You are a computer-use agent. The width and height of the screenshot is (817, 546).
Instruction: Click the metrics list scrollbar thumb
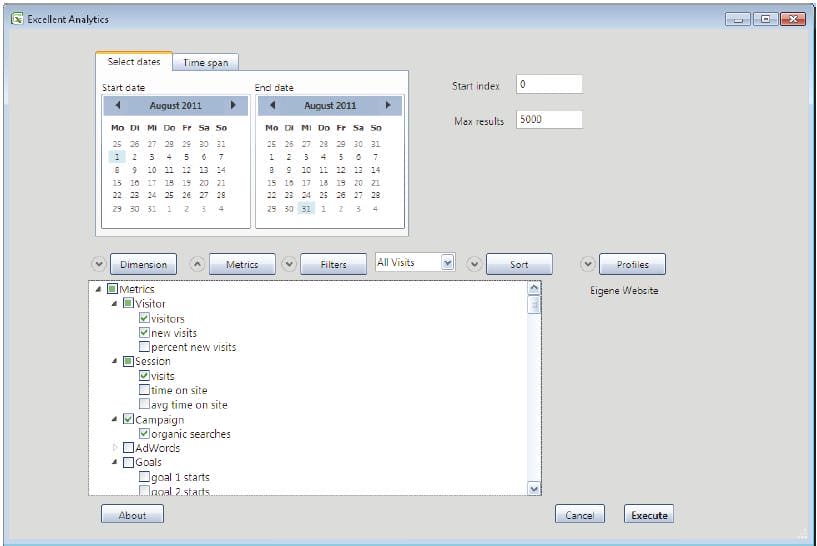pos(534,305)
